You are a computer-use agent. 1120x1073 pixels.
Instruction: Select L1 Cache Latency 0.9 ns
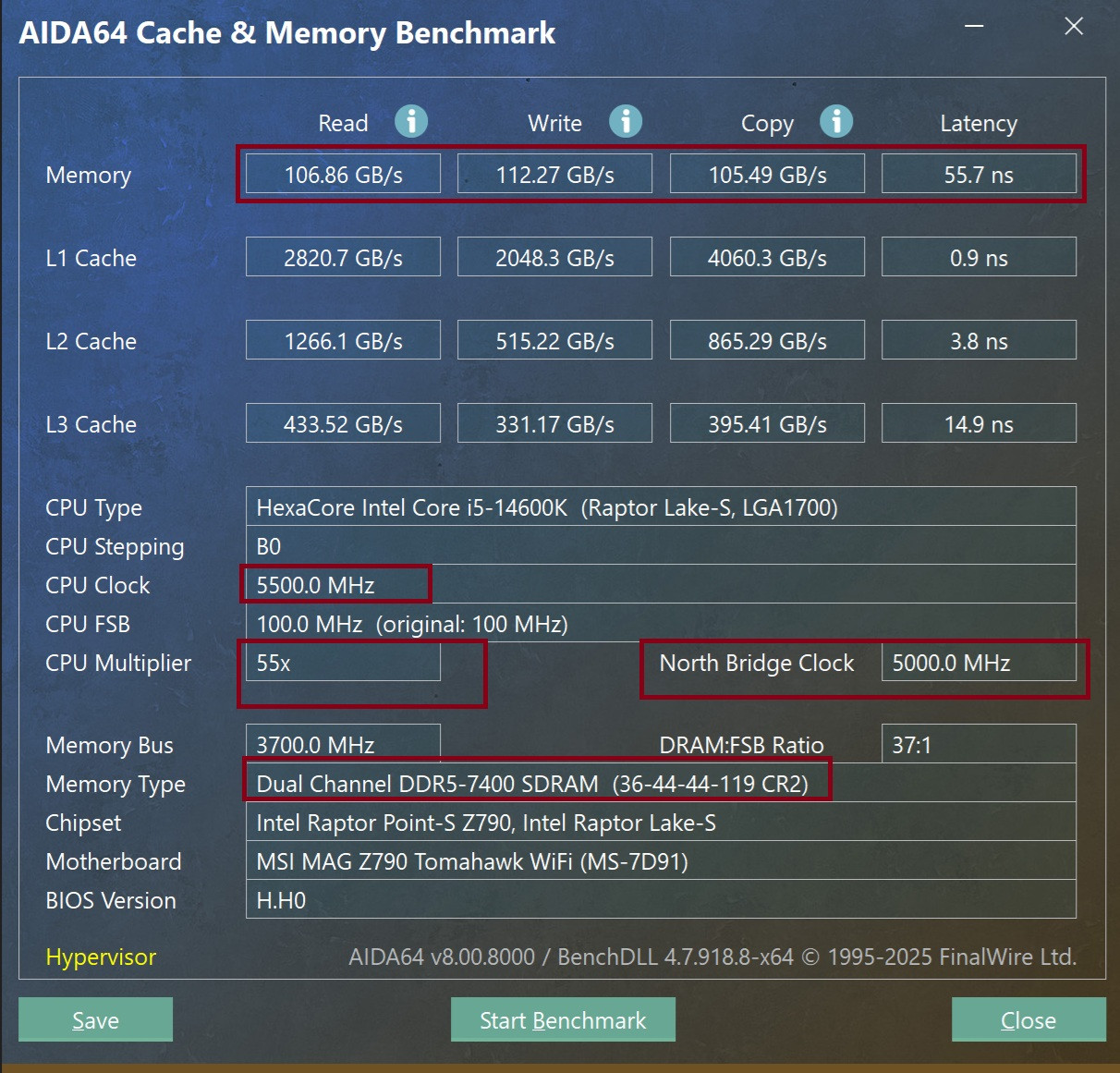pyautogui.click(x=979, y=257)
